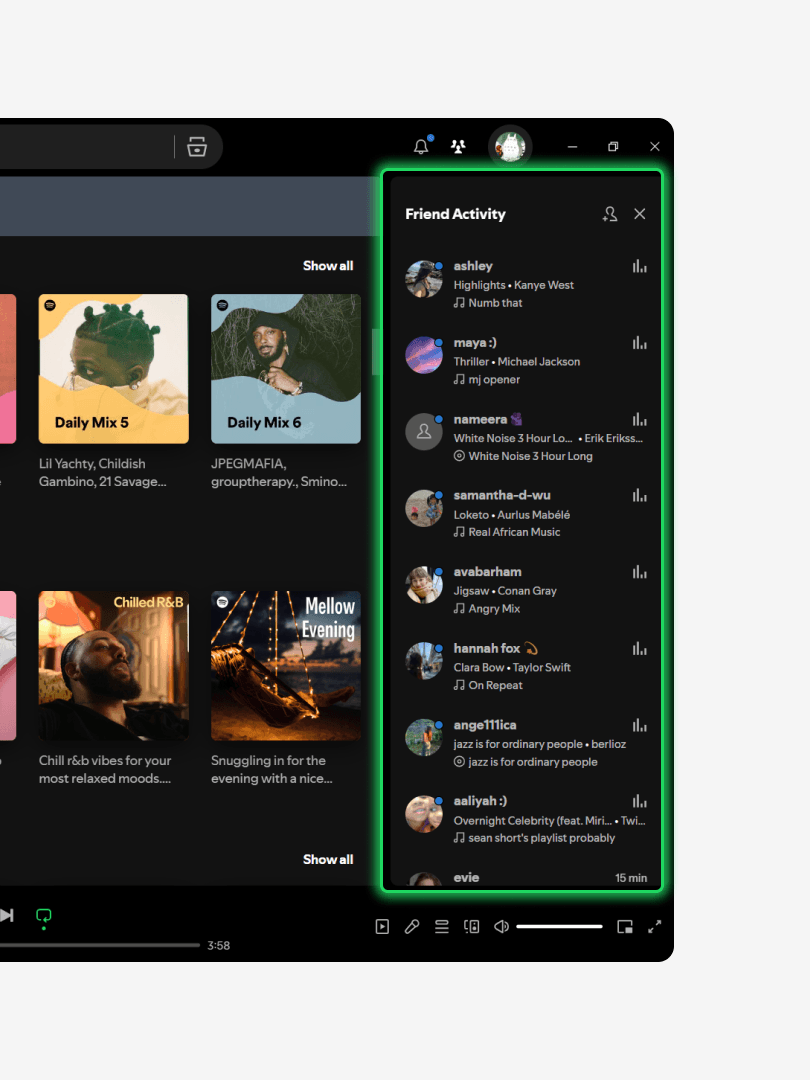Click the lower Show all link
This screenshot has width=810, height=1080.
(x=328, y=859)
